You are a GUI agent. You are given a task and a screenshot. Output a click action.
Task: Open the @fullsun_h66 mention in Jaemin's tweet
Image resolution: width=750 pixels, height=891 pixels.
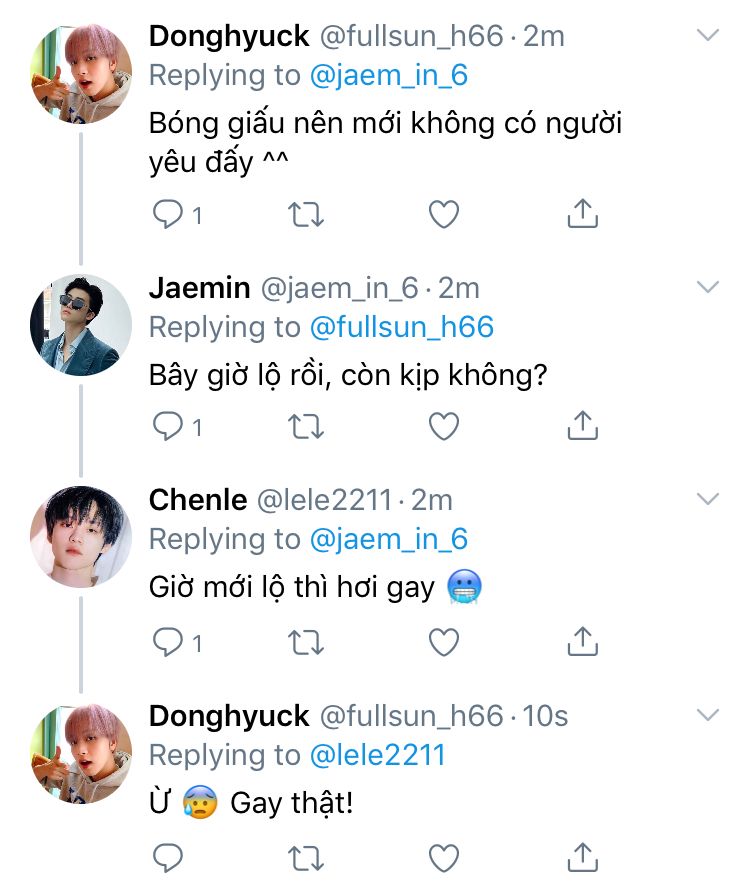coord(401,327)
